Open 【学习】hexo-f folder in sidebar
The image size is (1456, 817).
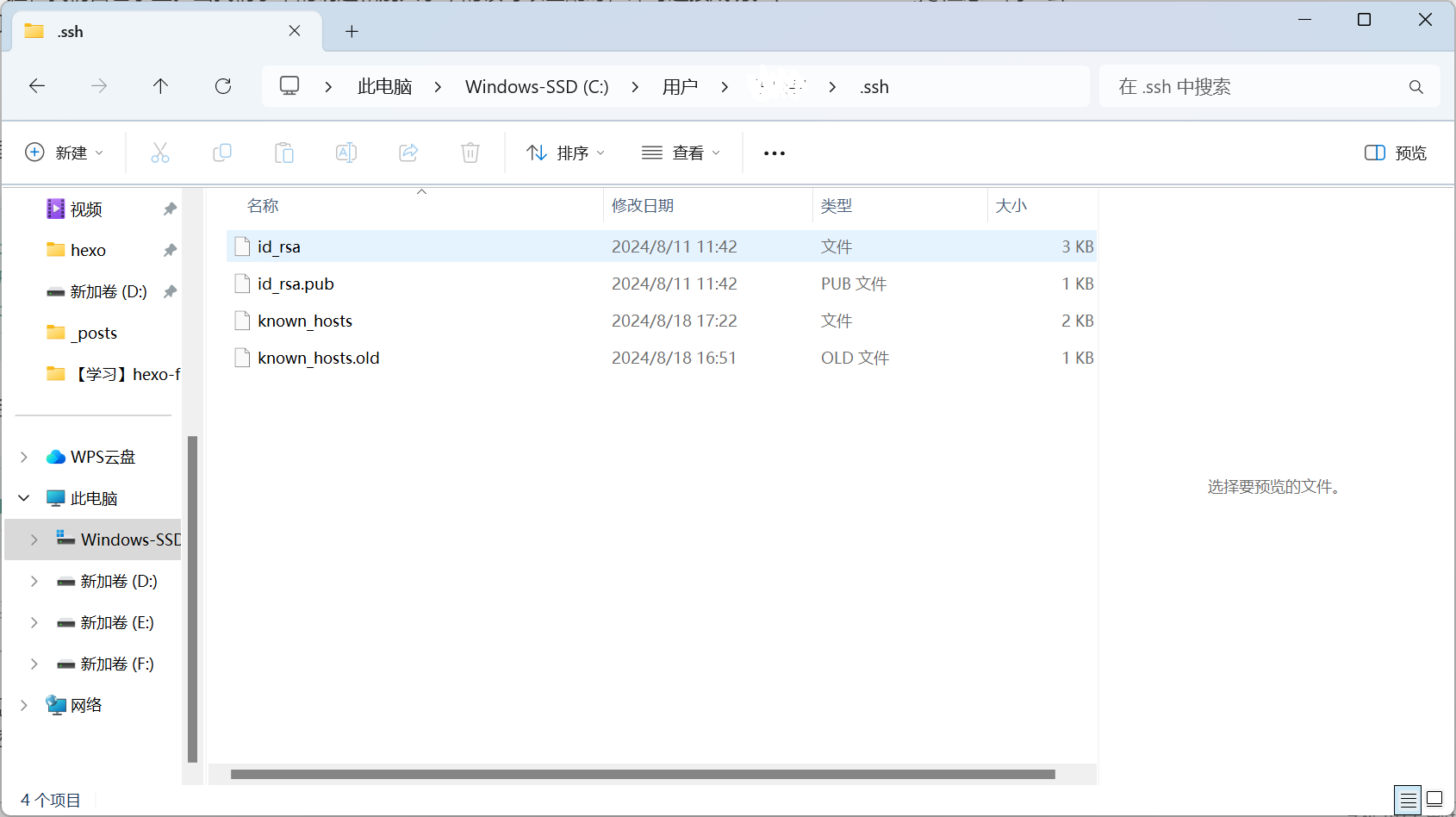pos(113,374)
